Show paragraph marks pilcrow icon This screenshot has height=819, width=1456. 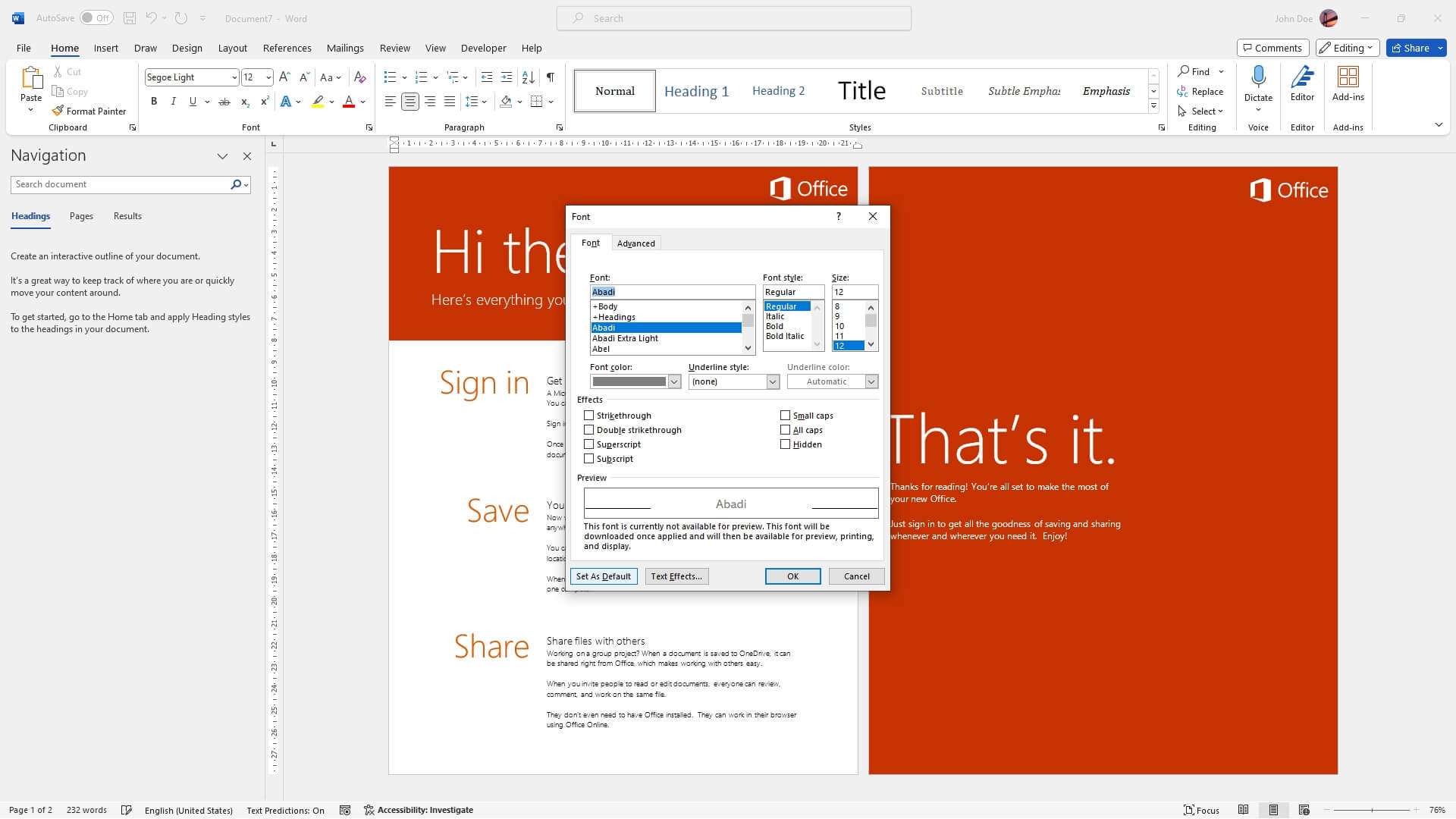[551, 77]
